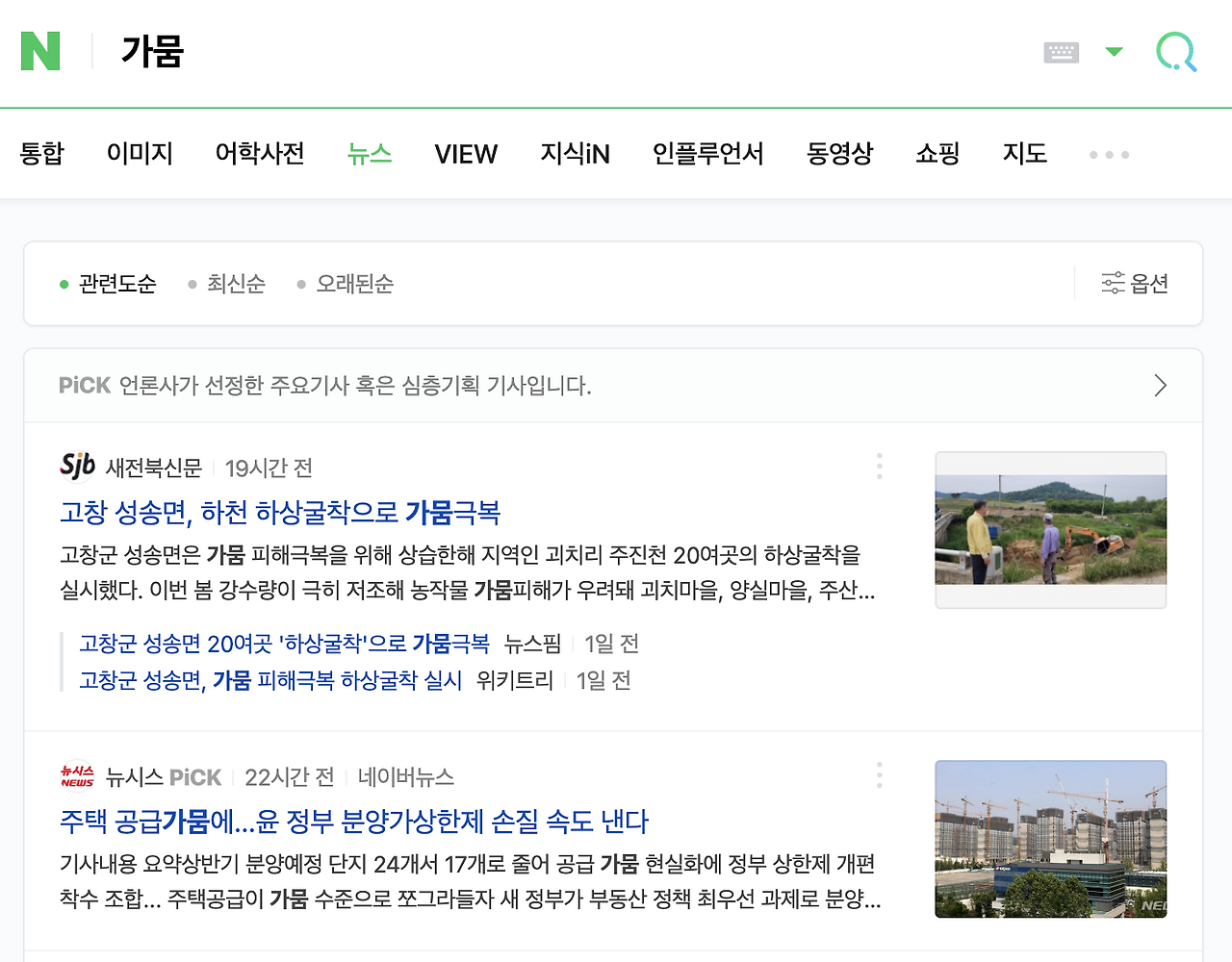1232x962 pixels.
Task: Open the more-tabs ellipsis menu
Action: click(1108, 154)
